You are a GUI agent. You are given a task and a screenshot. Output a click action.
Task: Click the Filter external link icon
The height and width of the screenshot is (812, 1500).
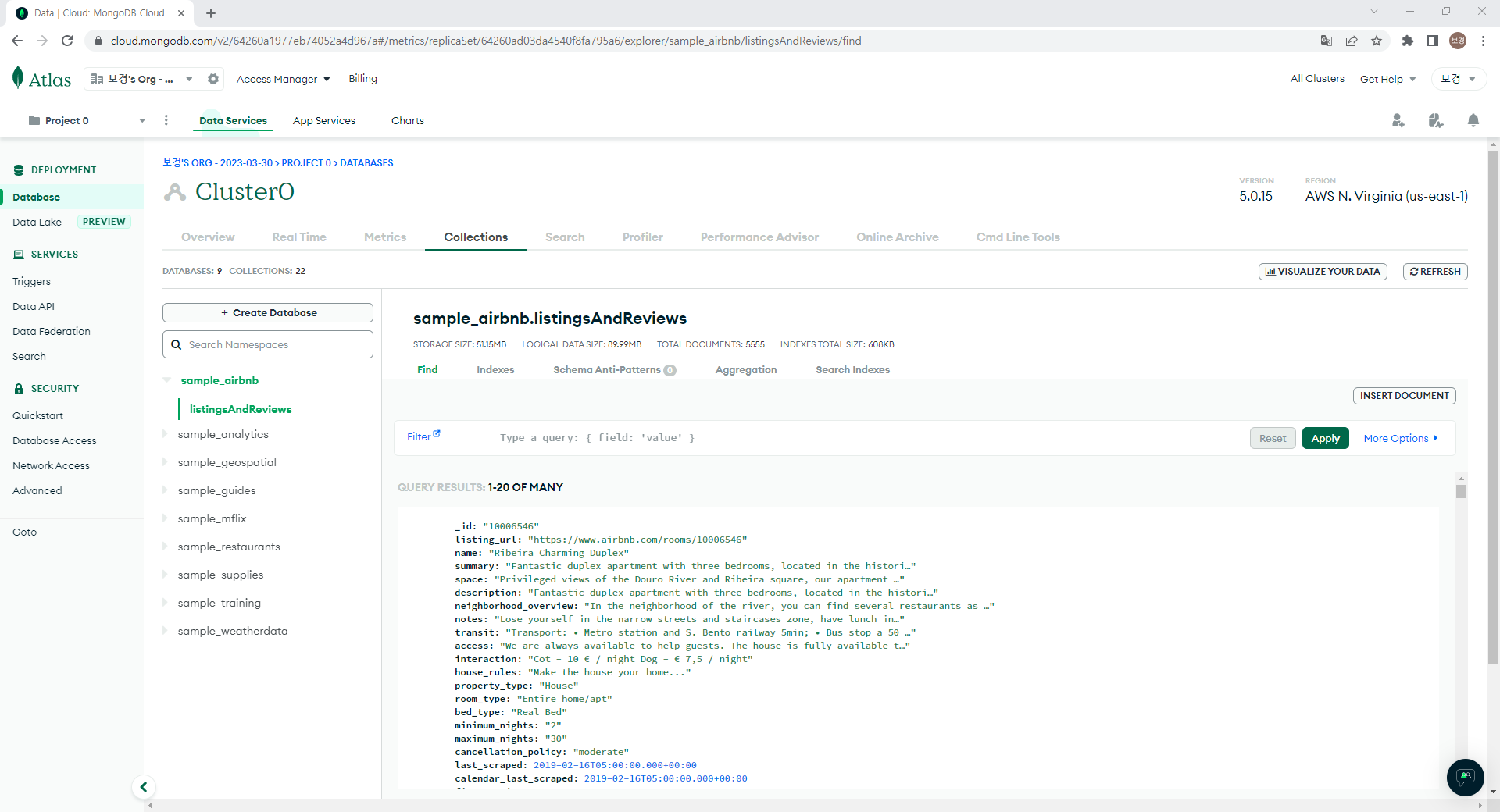(437, 434)
